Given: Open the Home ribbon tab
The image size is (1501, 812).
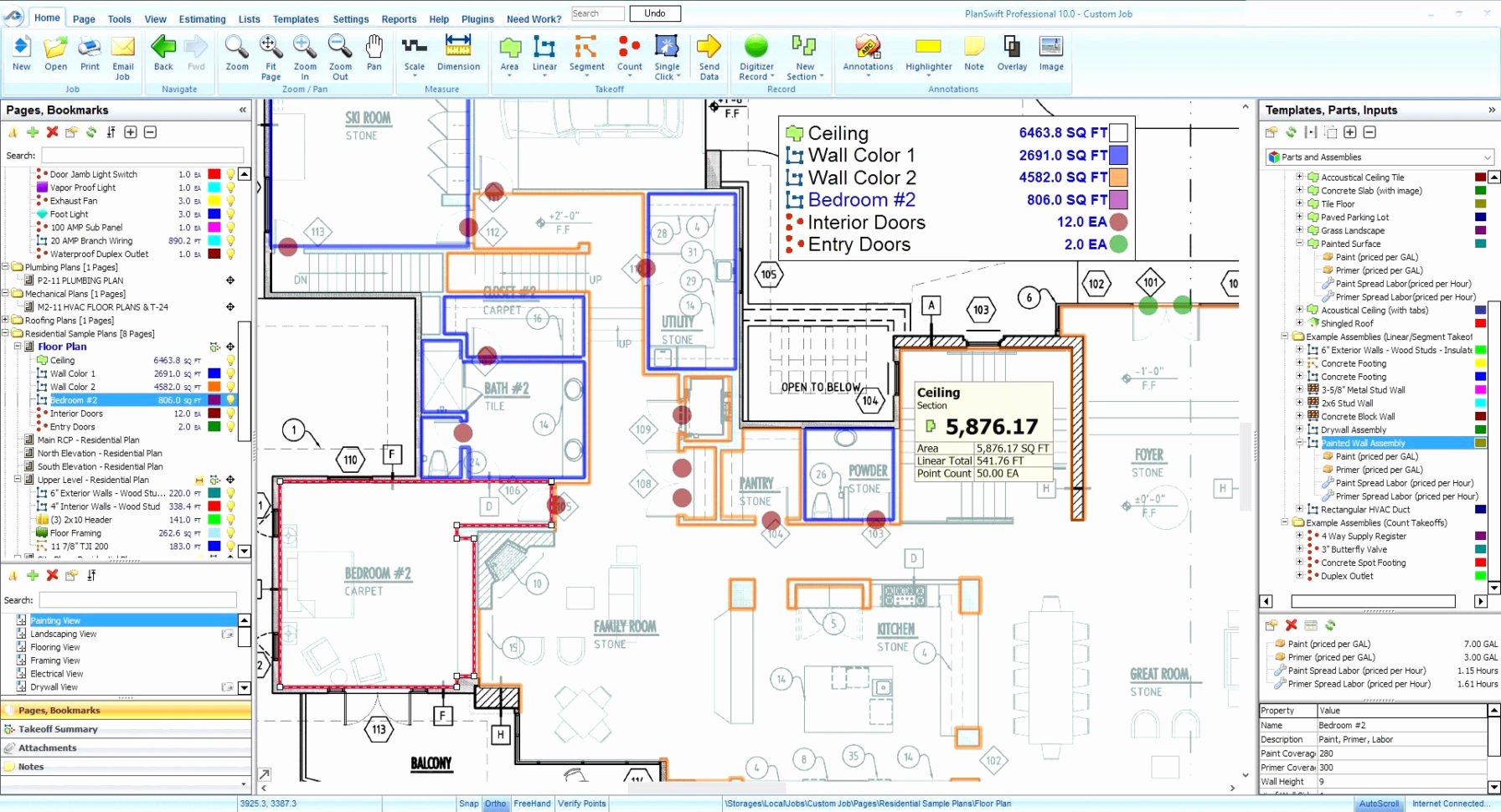Looking at the screenshot, I should point(47,18).
